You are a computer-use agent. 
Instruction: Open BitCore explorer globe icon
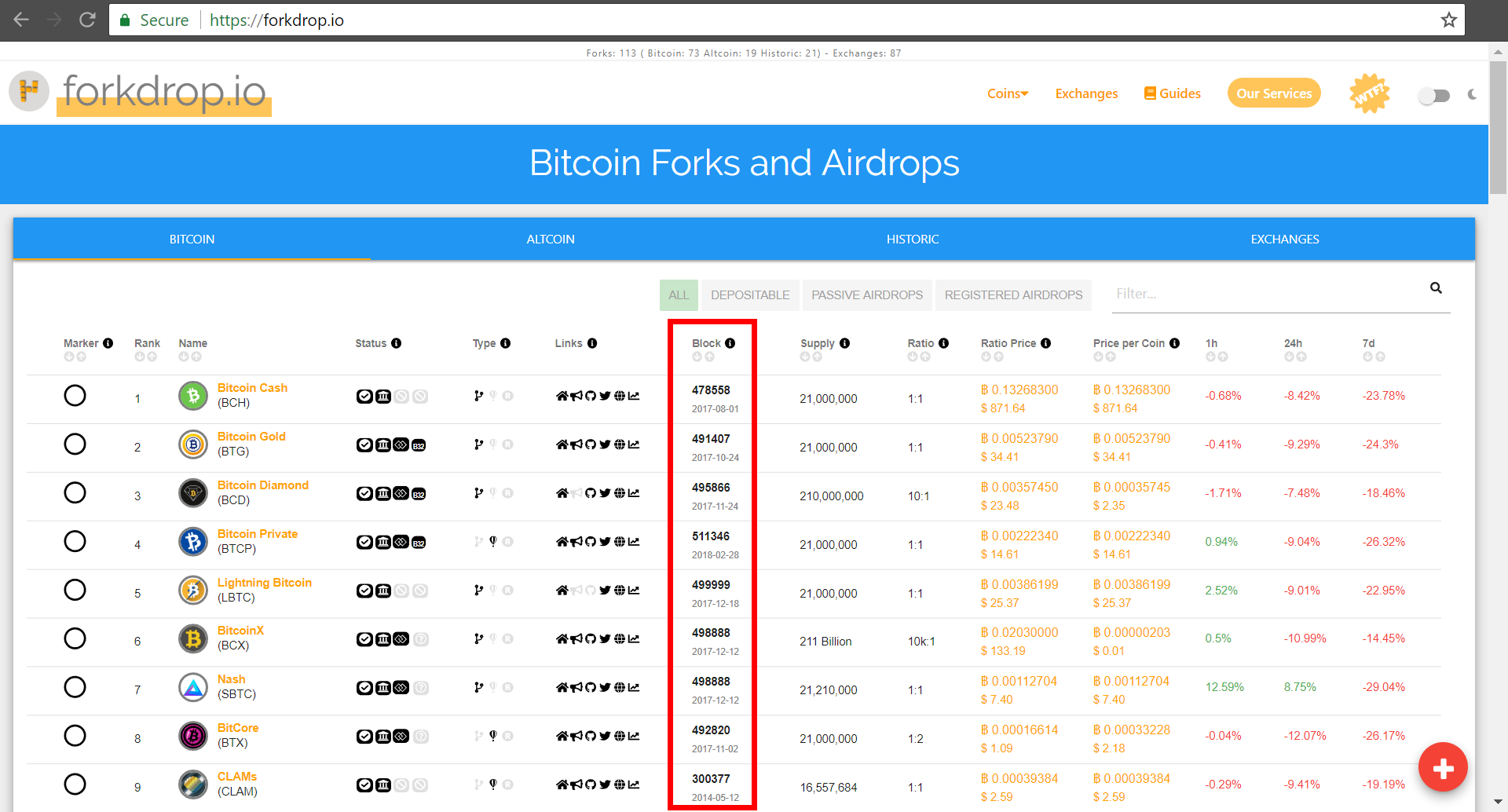[x=620, y=737]
